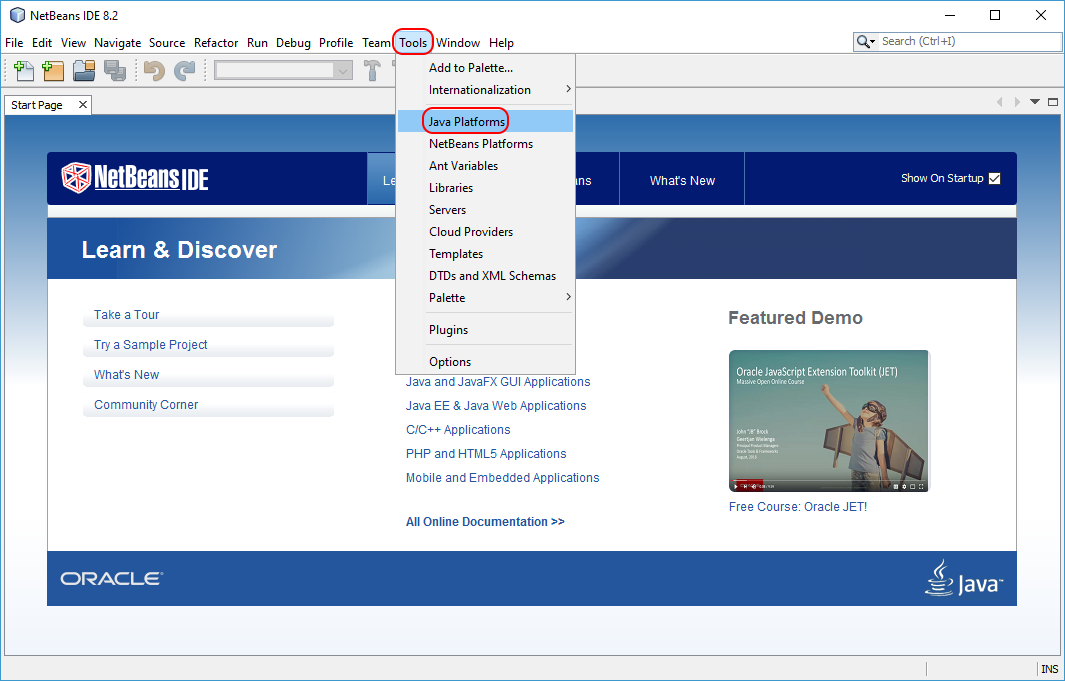Open the Take a Tour link
This screenshot has width=1065, height=681.
click(x=127, y=315)
